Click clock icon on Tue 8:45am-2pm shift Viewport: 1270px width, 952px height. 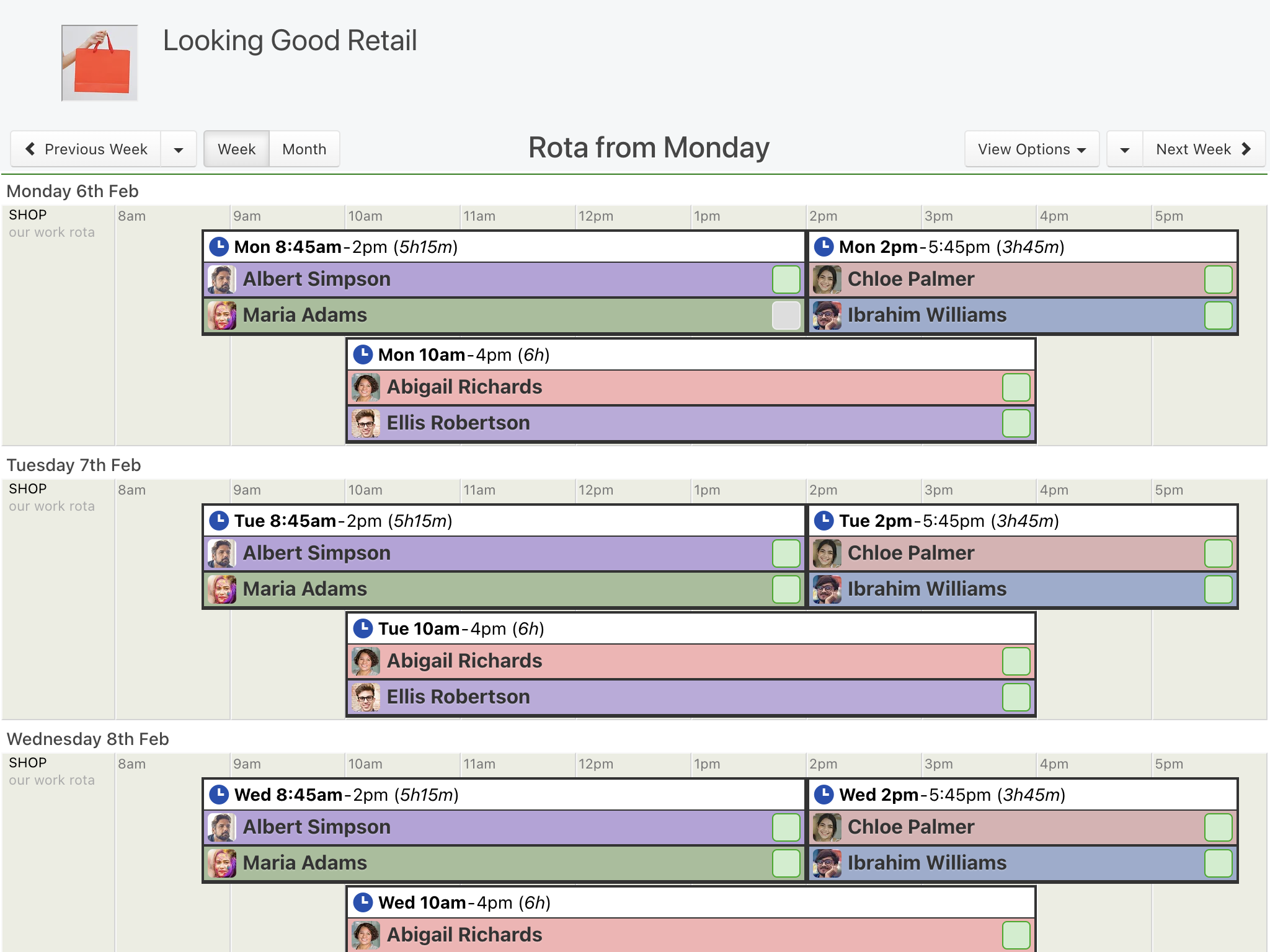pos(219,521)
